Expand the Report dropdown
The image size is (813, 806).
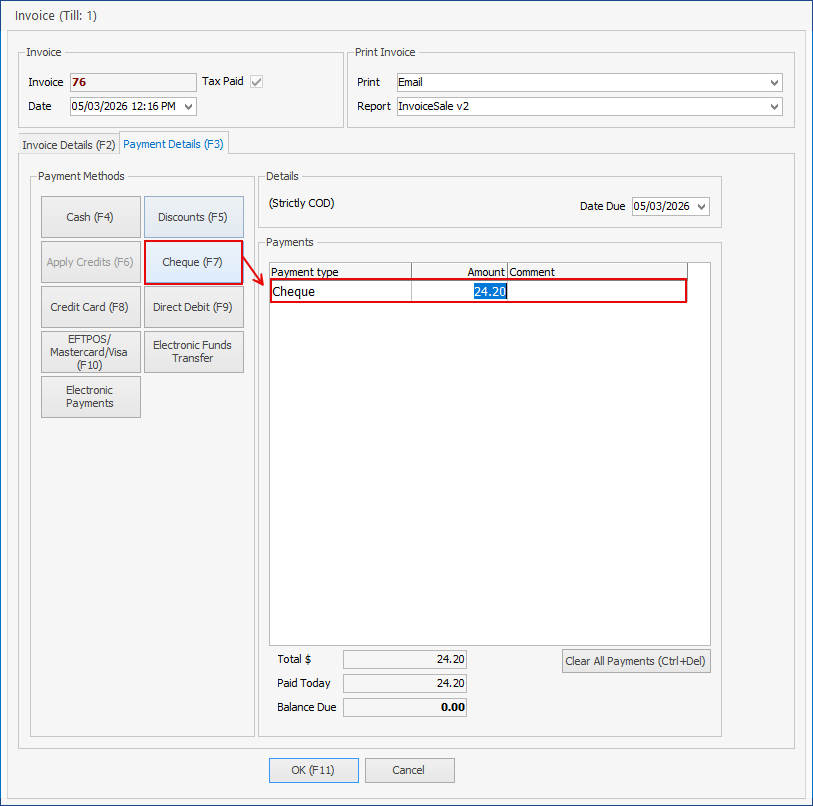pyautogui.click(x=774, y=107)
